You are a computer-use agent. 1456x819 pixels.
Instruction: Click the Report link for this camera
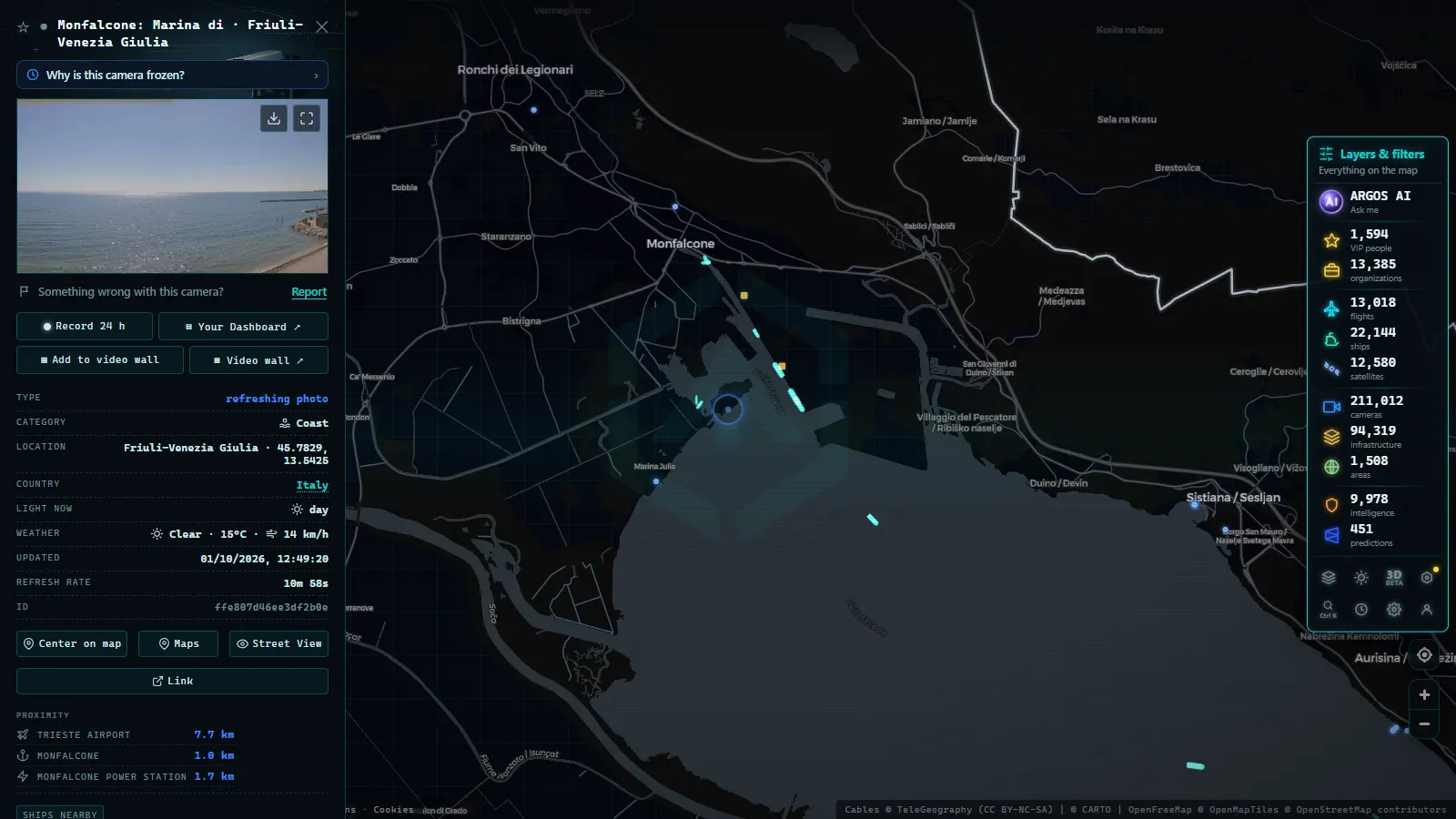point(308,292)
